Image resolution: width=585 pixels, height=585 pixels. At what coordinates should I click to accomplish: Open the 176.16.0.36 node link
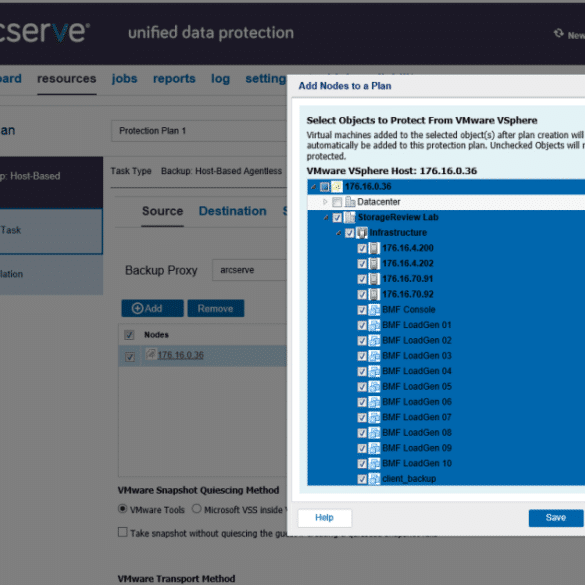(x=181, y=355)
